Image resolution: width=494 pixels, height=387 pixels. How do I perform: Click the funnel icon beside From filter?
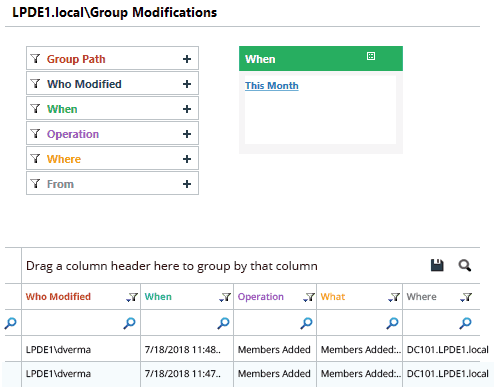click(x=35, y=184)
